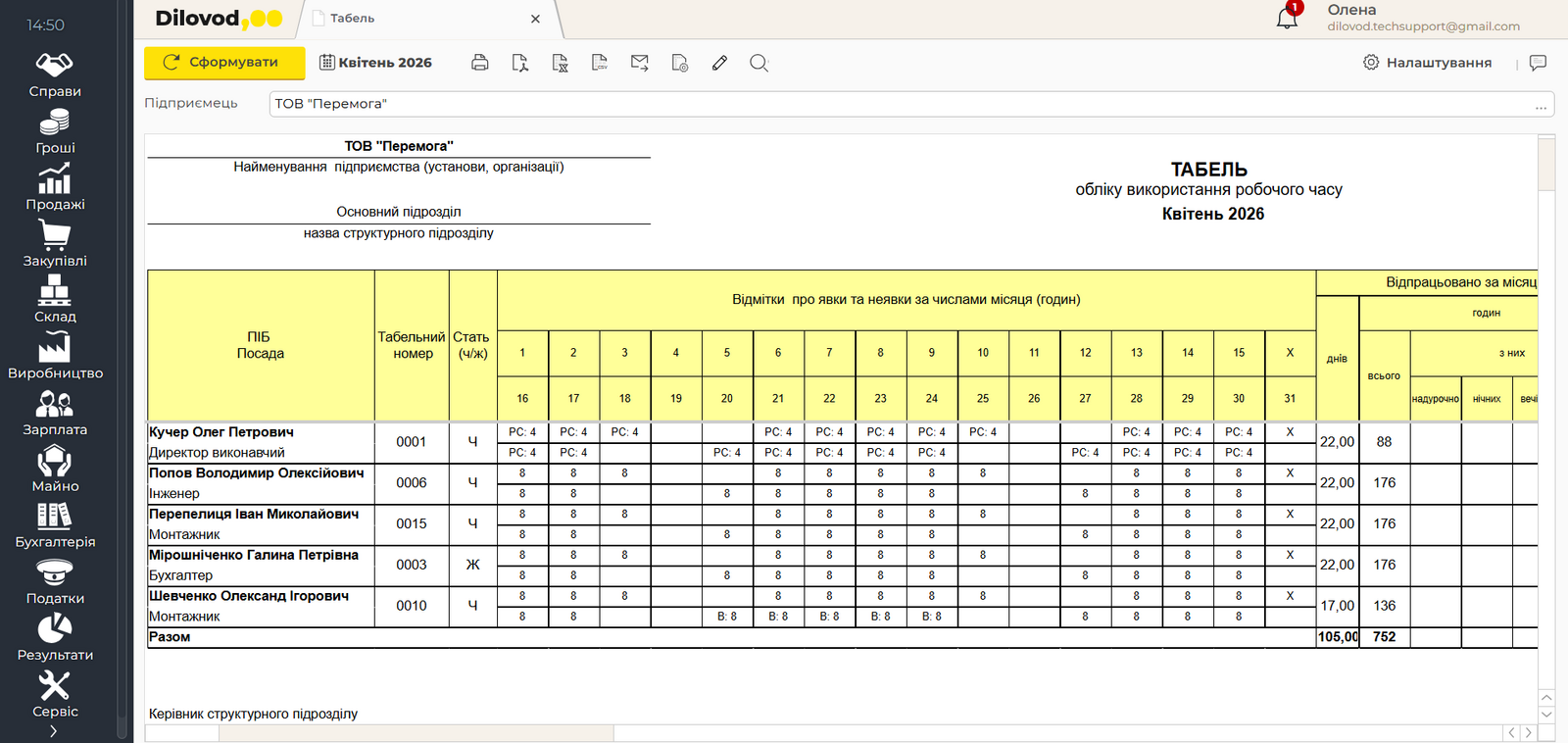Click the Директор виконавчий position text

[x=217, y=453]
